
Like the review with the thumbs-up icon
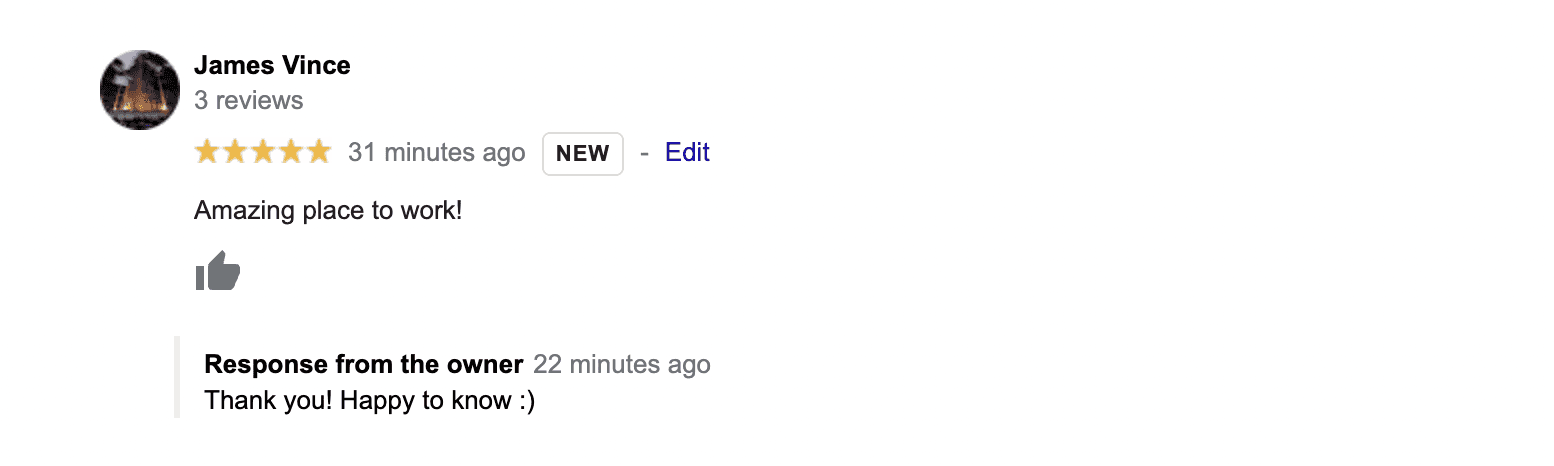click(218, 271)
